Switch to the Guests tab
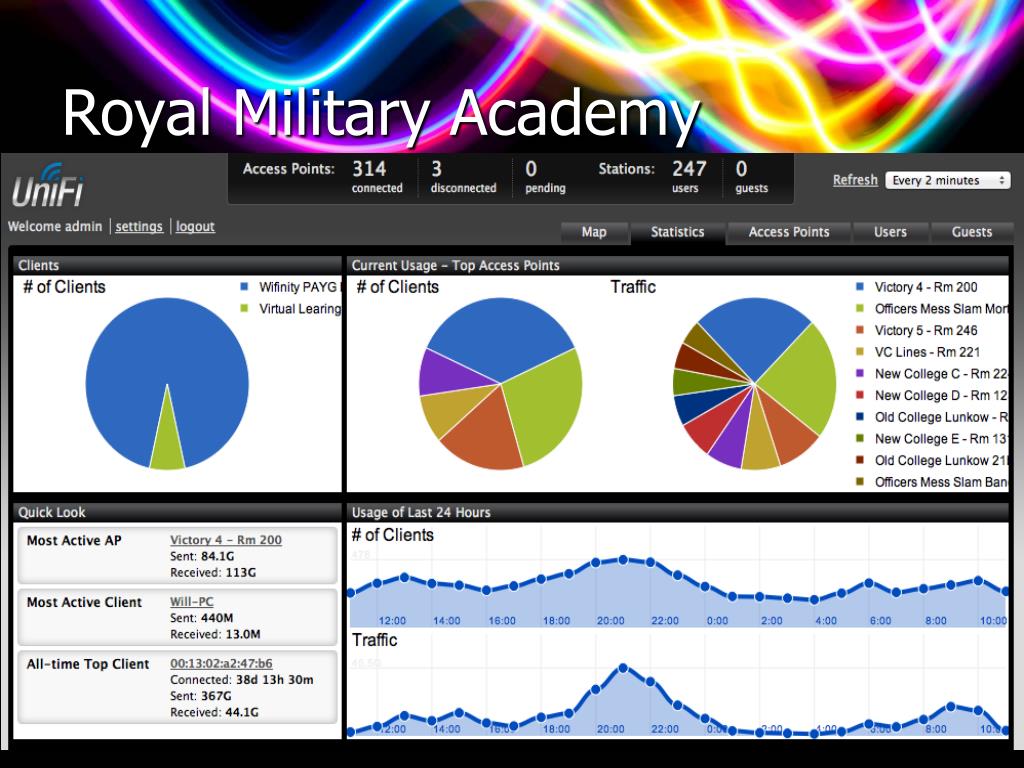Screen dimensions: 1024x768 (972, 232)
